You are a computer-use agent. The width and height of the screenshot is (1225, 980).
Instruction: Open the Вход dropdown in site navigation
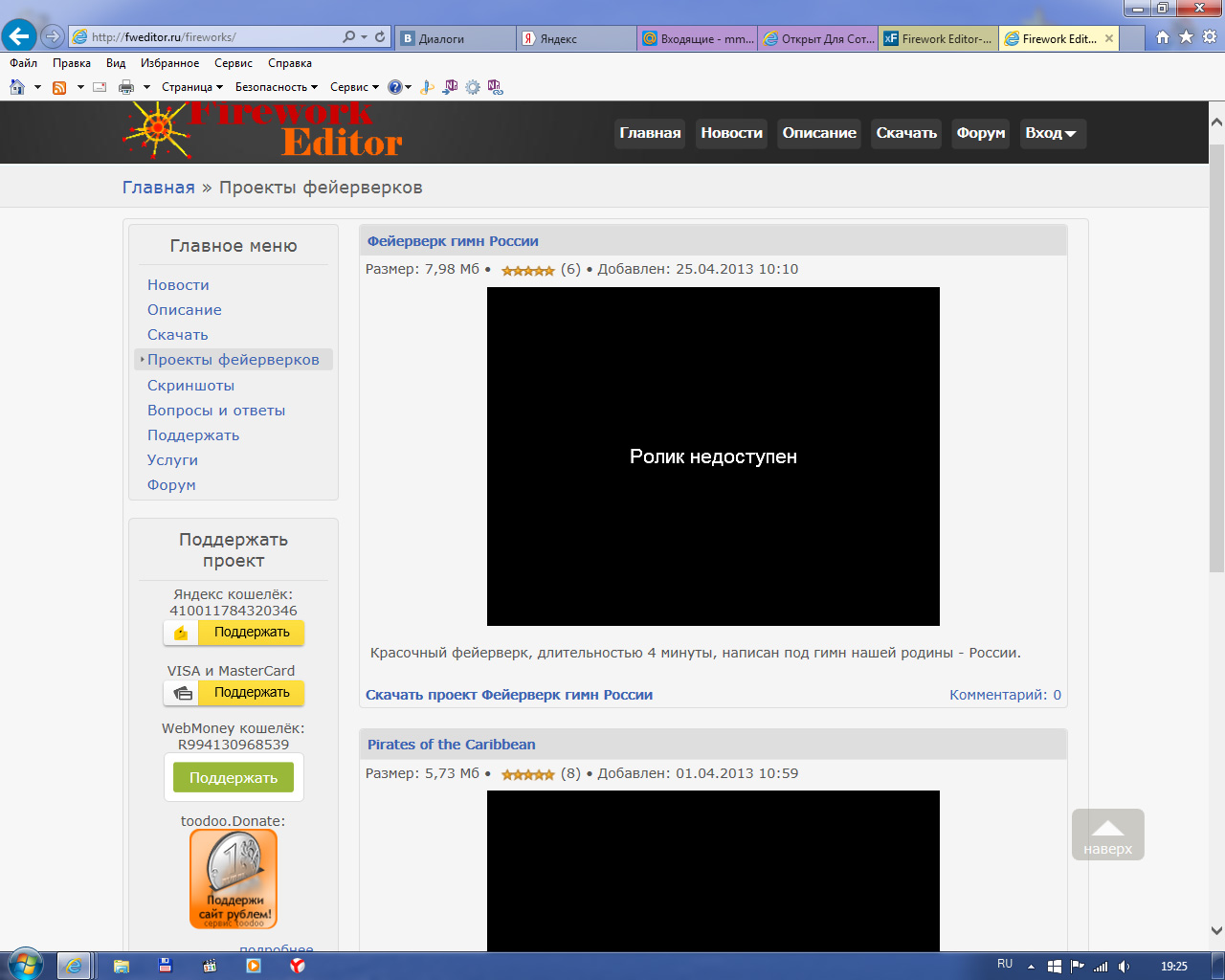coord(1051,133)
